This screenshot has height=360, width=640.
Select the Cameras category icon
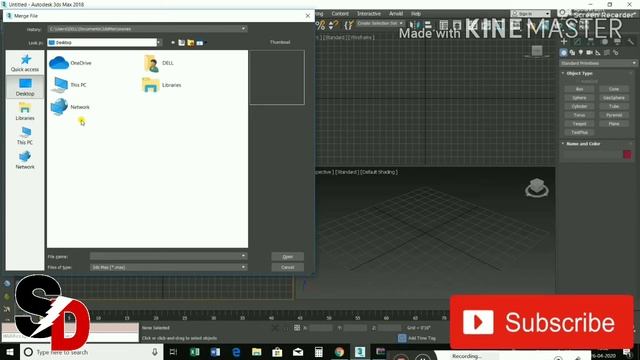(x=589, y=53)
